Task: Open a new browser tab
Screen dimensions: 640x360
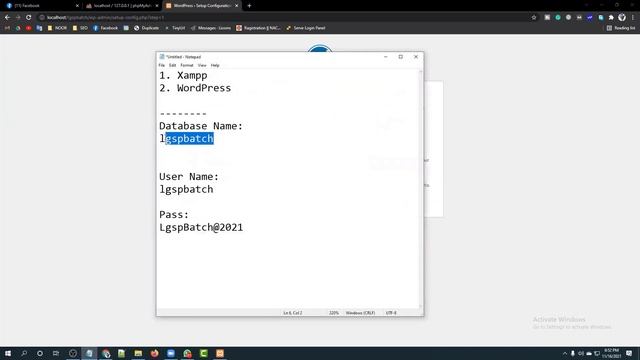Action: (249, 6)
